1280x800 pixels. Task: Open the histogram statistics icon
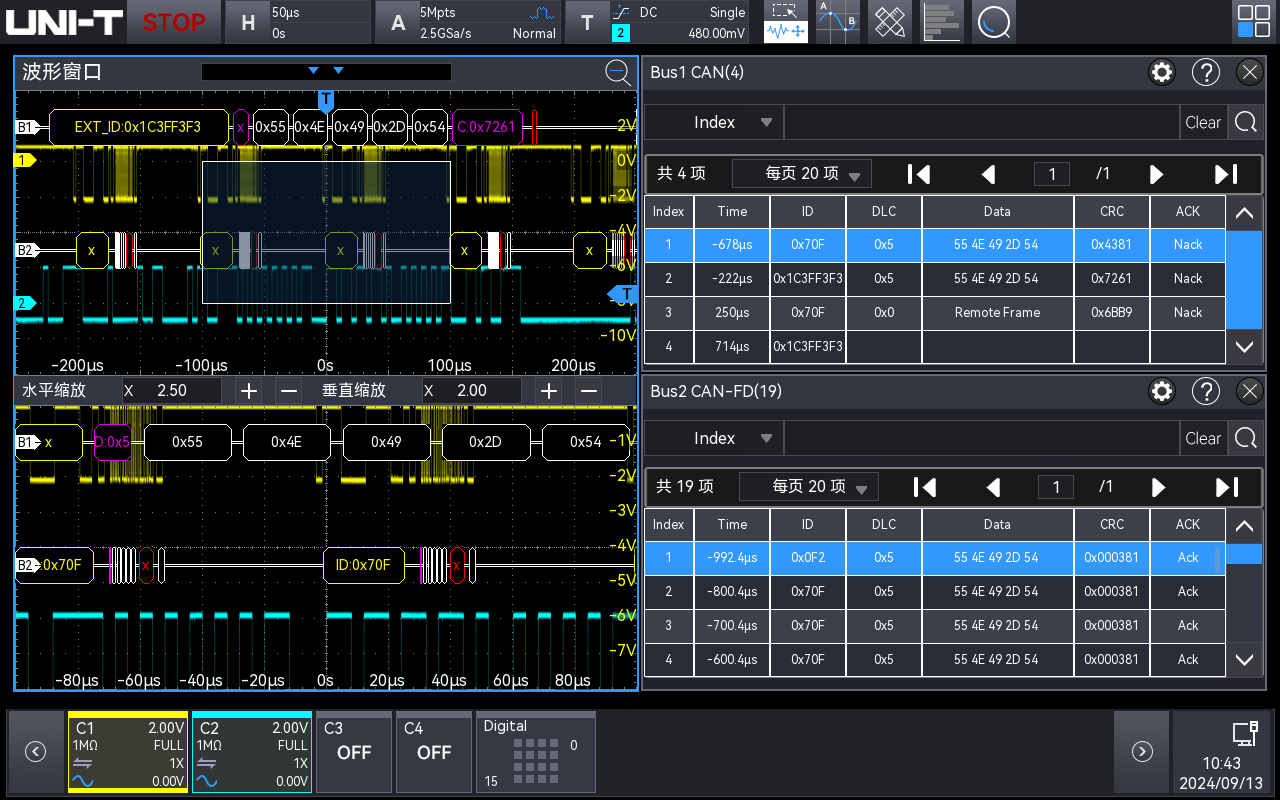(941, 22)
